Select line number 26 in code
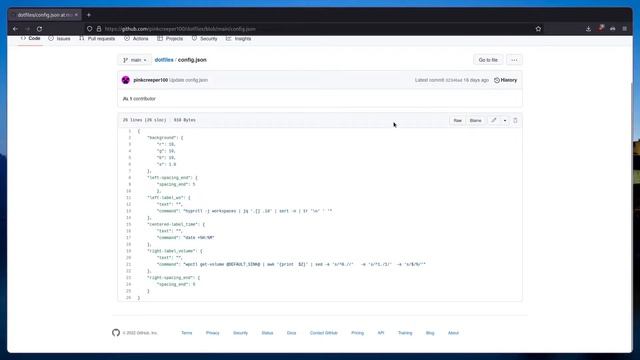 pyautogui.click(x=129, y=298)
